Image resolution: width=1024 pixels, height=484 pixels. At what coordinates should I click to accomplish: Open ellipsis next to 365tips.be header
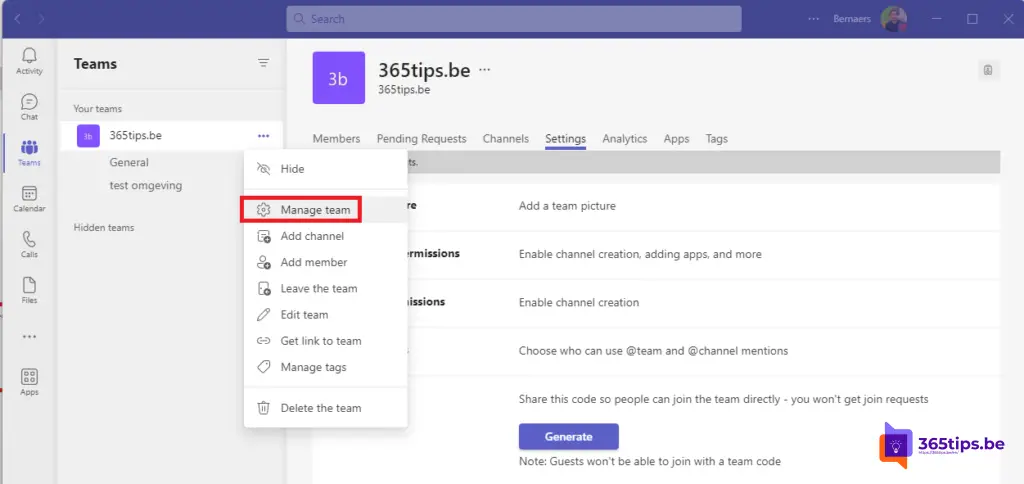click(x=485, y=69)
